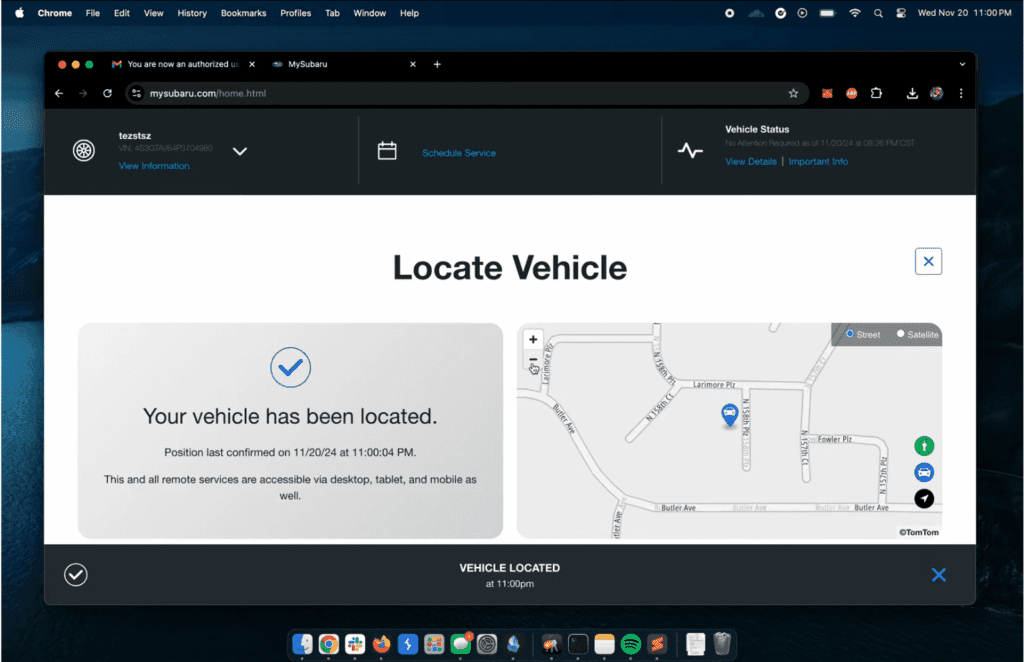The height and width of the screenshot is (662, 1024).
Task: Open the Important Info link
Action: click(x=818, y=161)
